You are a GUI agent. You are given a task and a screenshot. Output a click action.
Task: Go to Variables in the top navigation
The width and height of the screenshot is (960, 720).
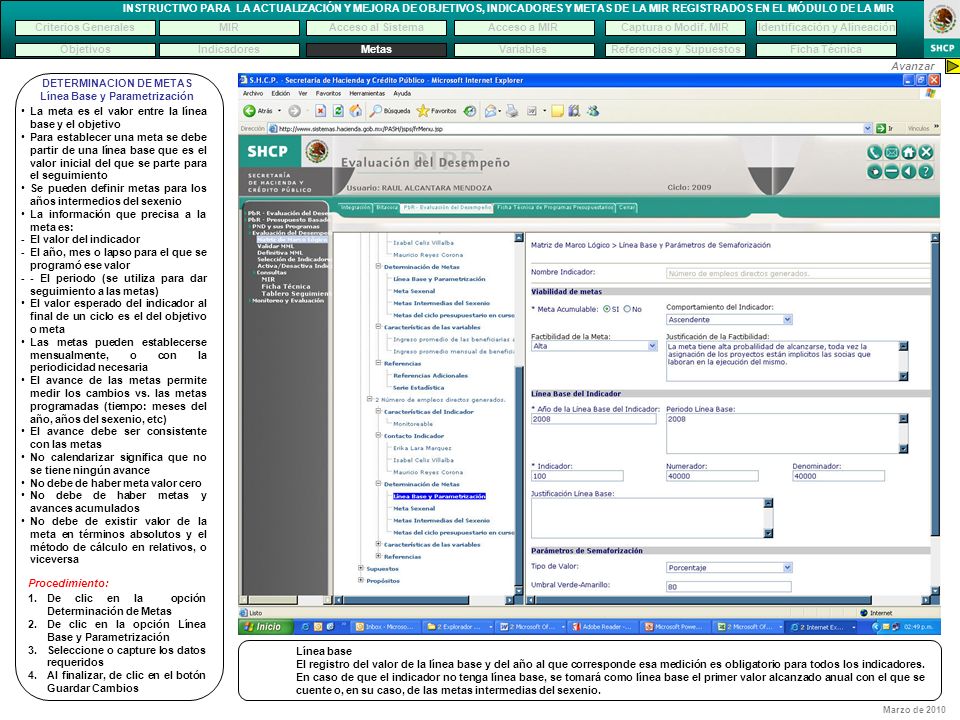point(523,50)
